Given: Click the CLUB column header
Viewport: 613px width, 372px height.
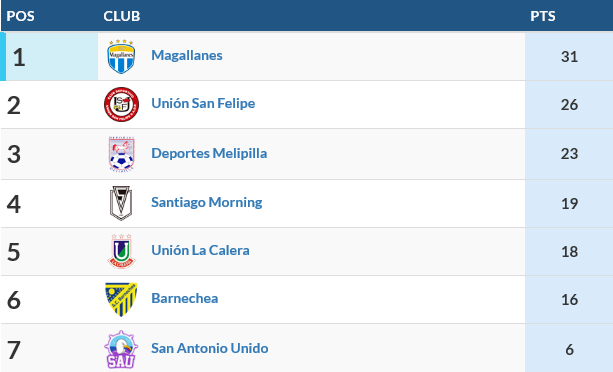Looking at the screenshot, I should tap(122, 16).
